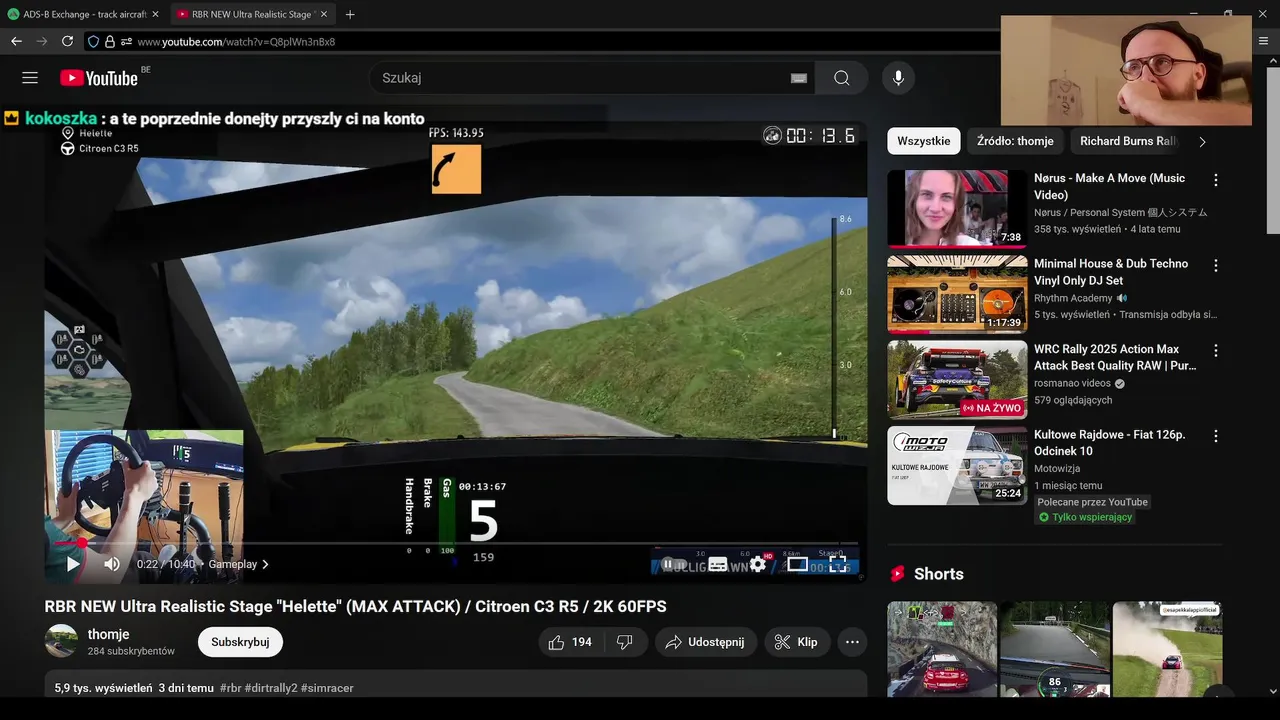The height and width of the screenshot is (720, 1280).
Task: Play the video
Action: click(x=72, y=564)
